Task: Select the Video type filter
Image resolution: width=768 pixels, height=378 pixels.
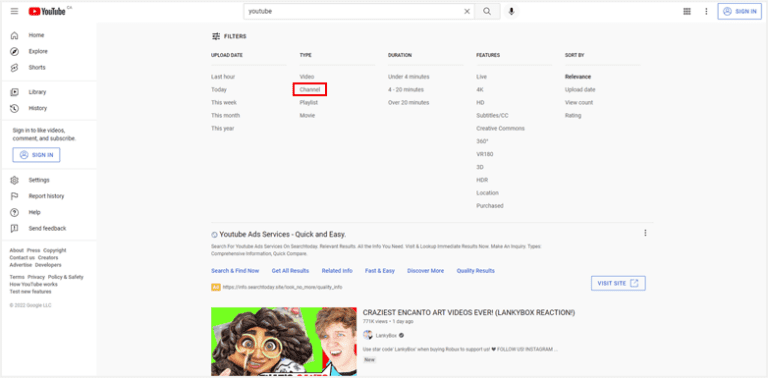Action: [307, 77]
